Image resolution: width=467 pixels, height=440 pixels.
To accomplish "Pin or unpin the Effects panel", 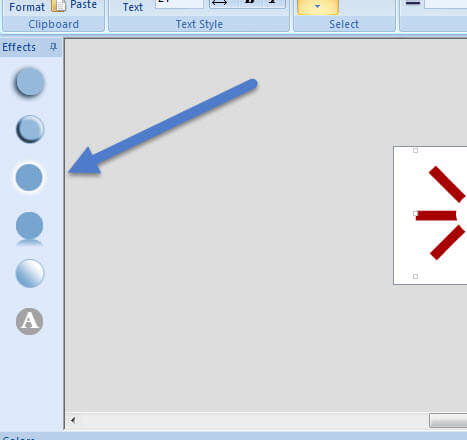I will (x=53, y=47).
